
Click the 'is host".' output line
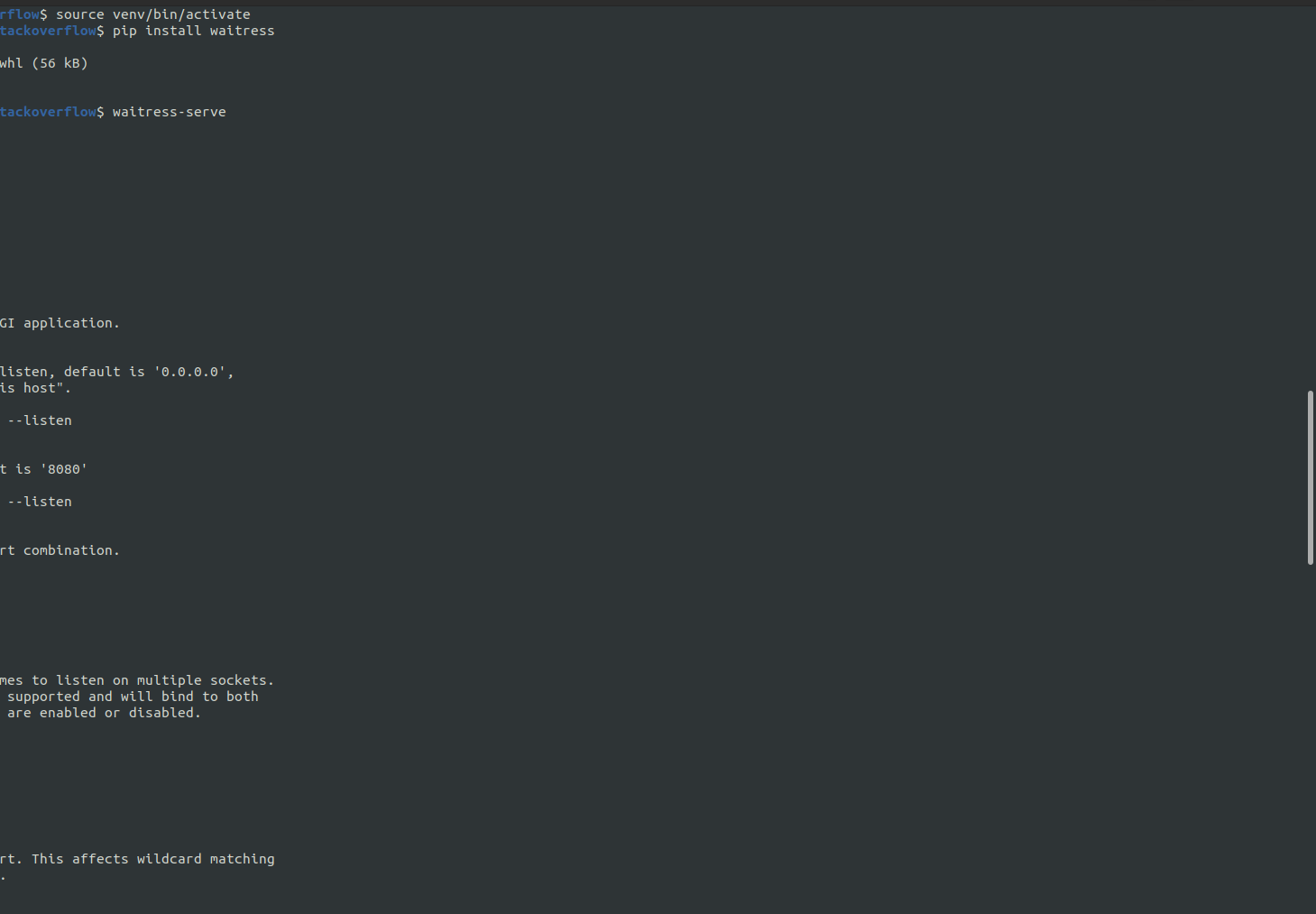click(x=35, y=388)
